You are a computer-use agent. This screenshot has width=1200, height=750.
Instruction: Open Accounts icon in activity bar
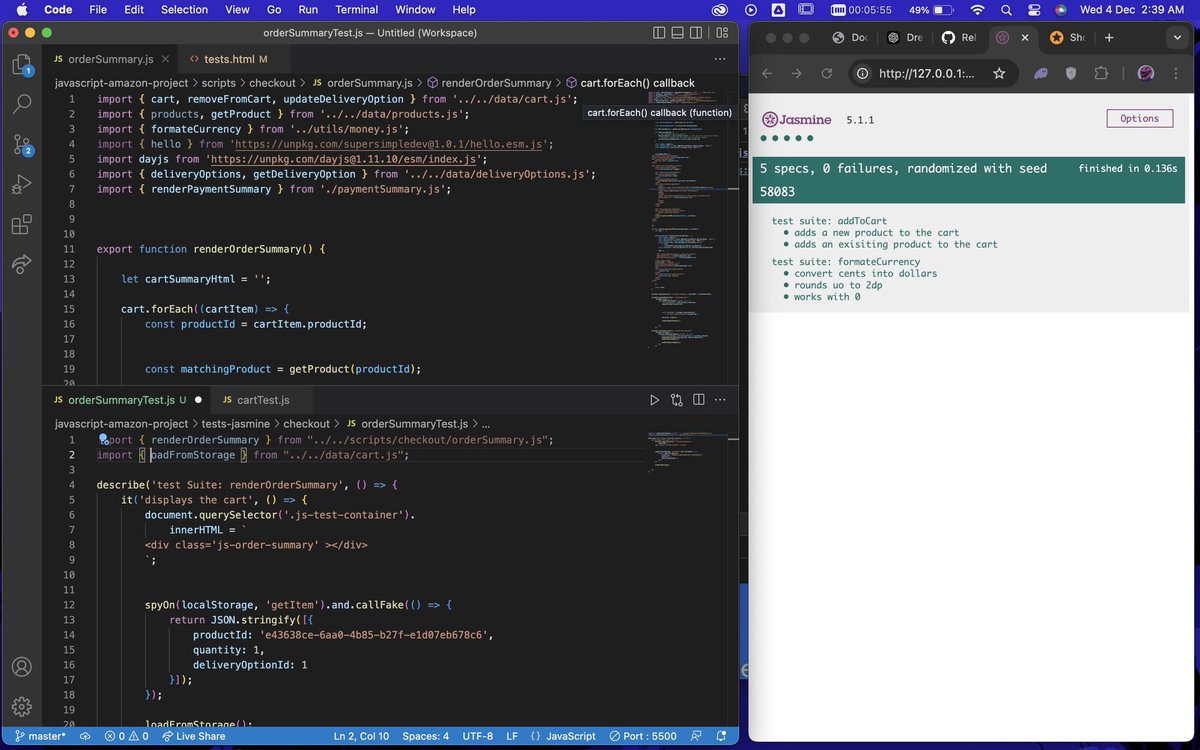pyautogui.click(x=21, y=667)
